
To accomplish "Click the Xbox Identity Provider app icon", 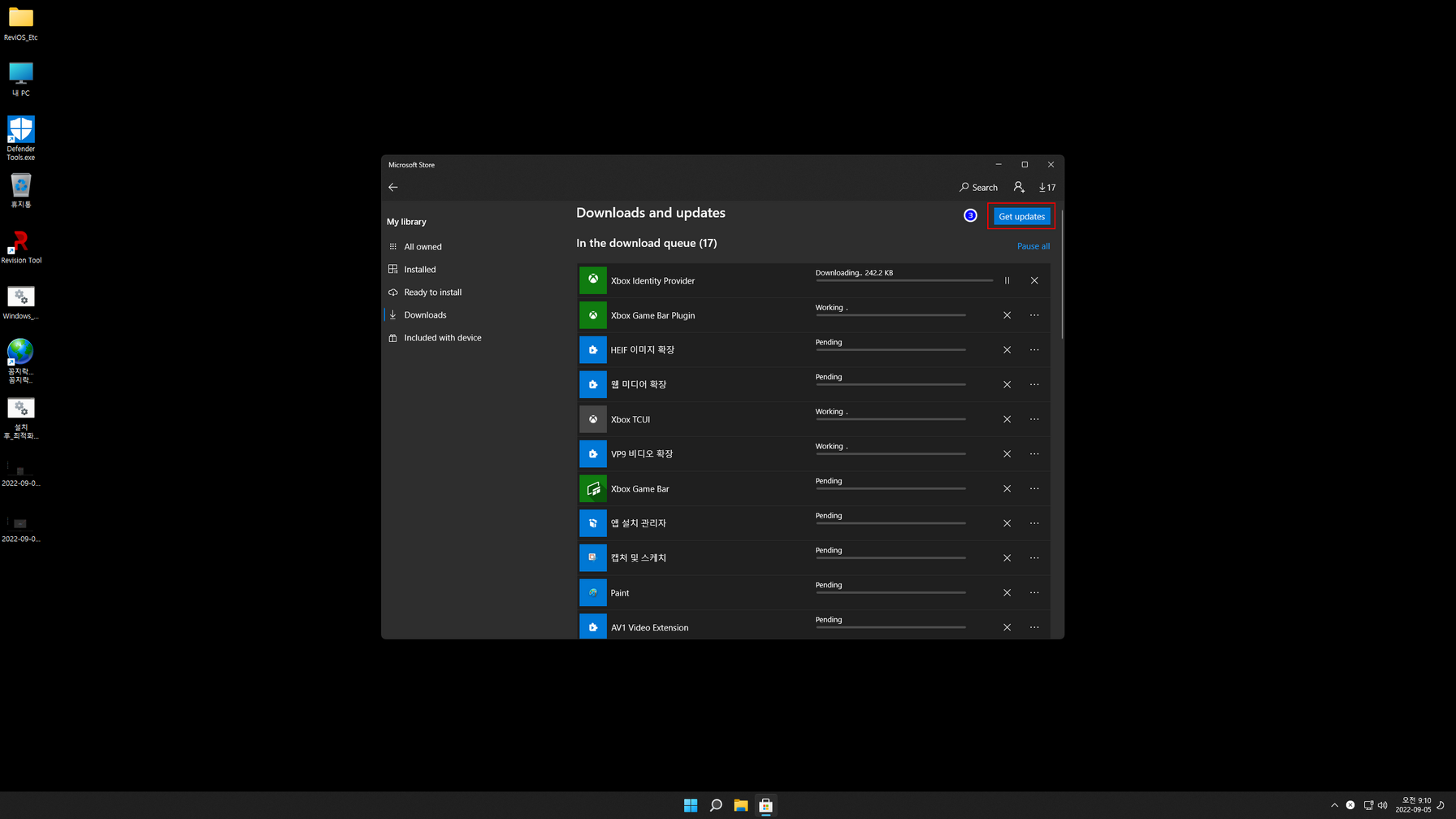I will (x=593, y=280).
